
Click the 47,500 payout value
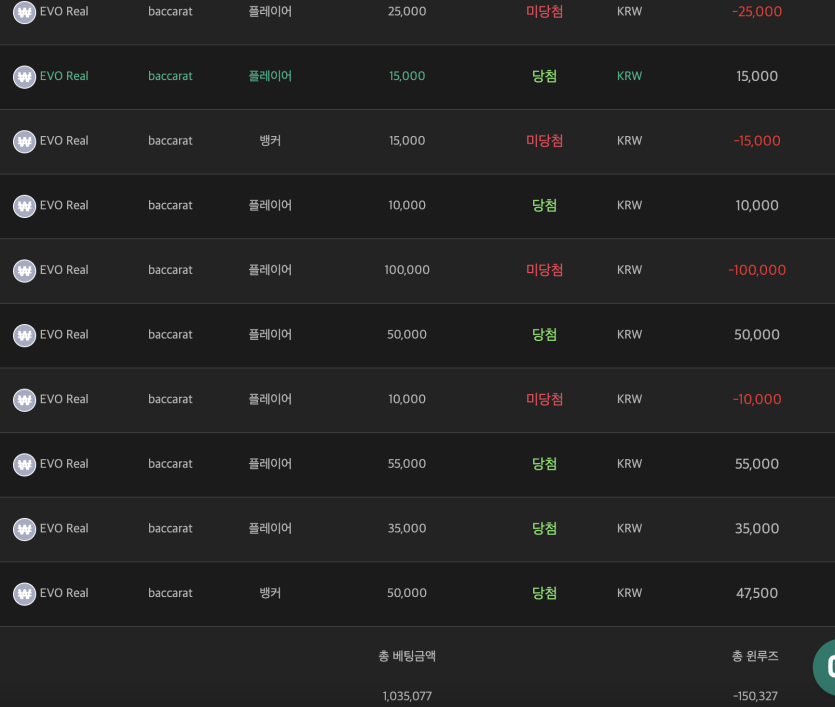[757, 593]
